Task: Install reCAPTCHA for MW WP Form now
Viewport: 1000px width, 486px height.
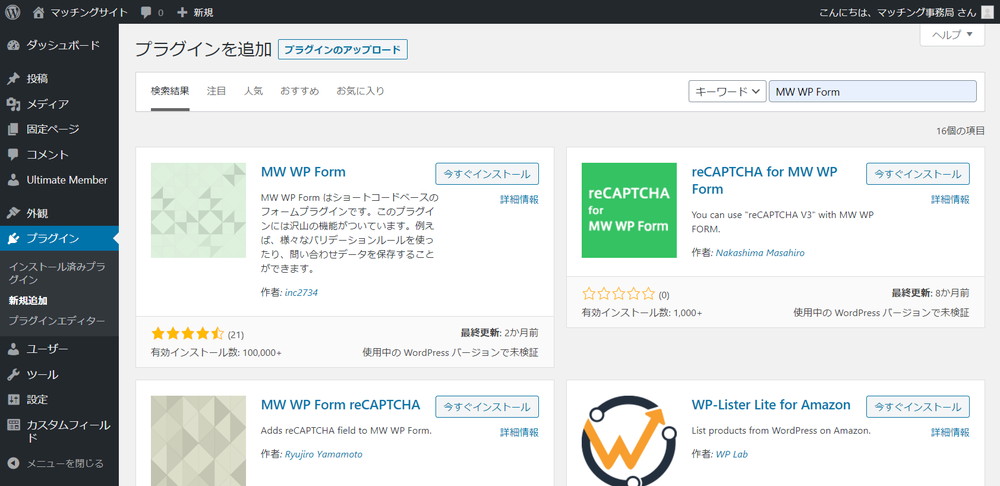Action: coord(918,173)
